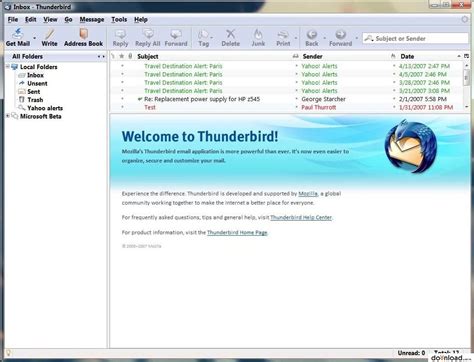The image size is (474, 362).
Task: Star the 4/13/2007 Travel Destination Alert message
Action: [x=122, y=66]
